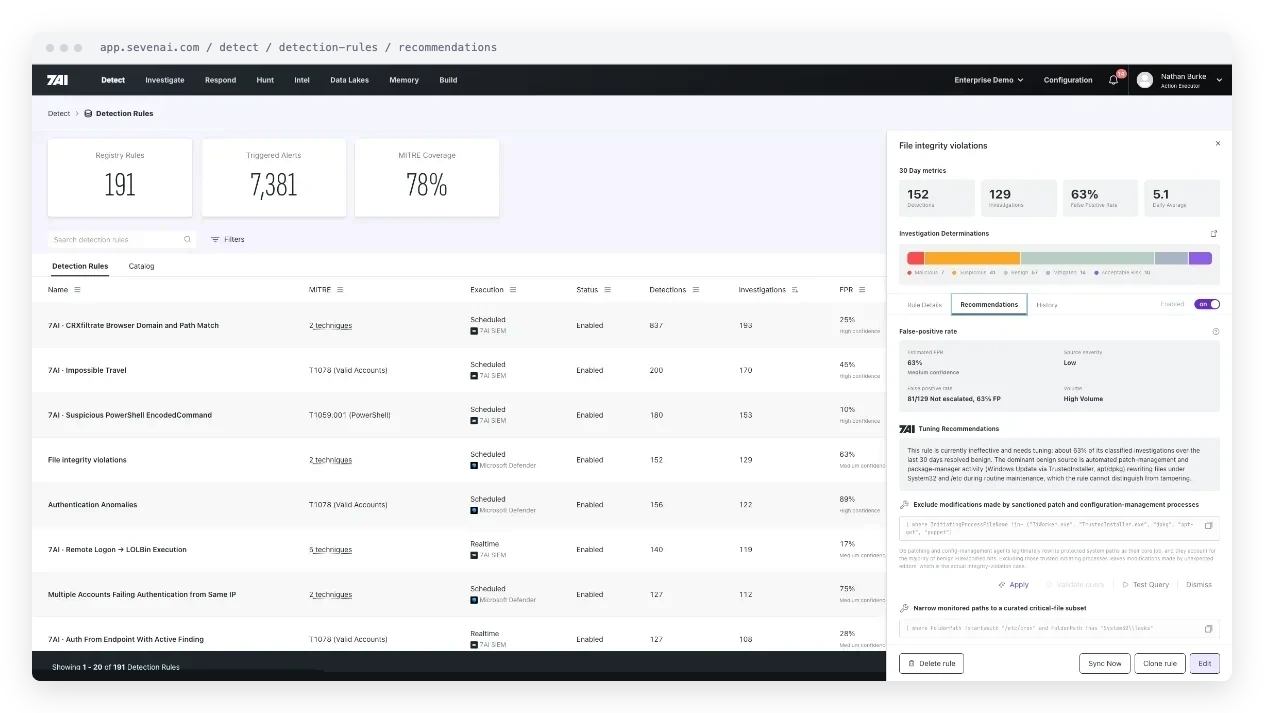The width and height of the screenshot is (1264, 713).
Task: Apply the exclude modifications recommendation
Action: [1013, 584]
